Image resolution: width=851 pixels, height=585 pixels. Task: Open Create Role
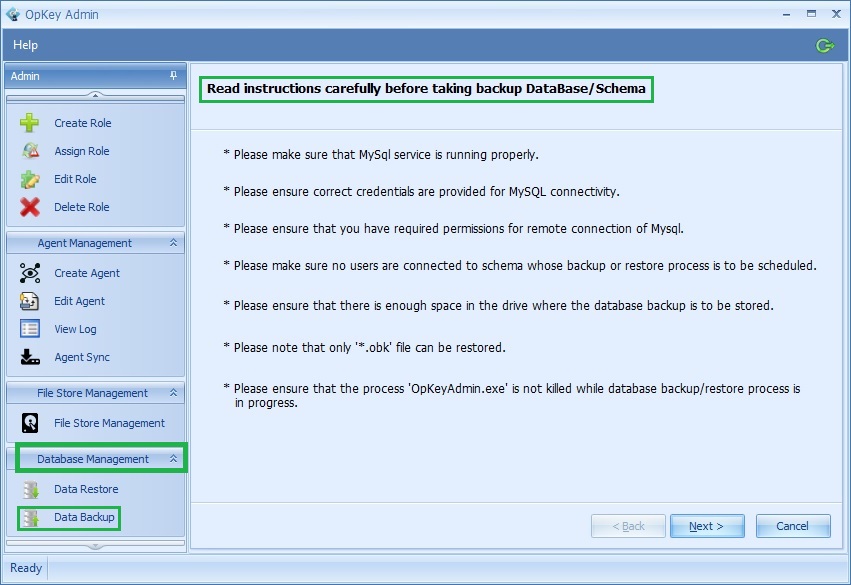(82, 123)
